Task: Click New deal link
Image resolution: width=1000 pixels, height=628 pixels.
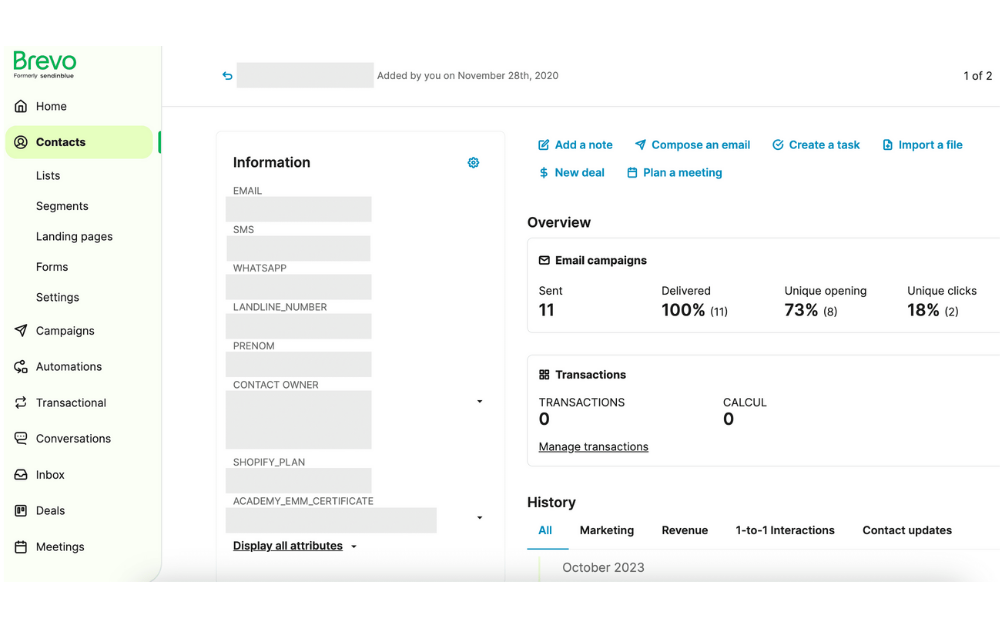Action: 580,173
